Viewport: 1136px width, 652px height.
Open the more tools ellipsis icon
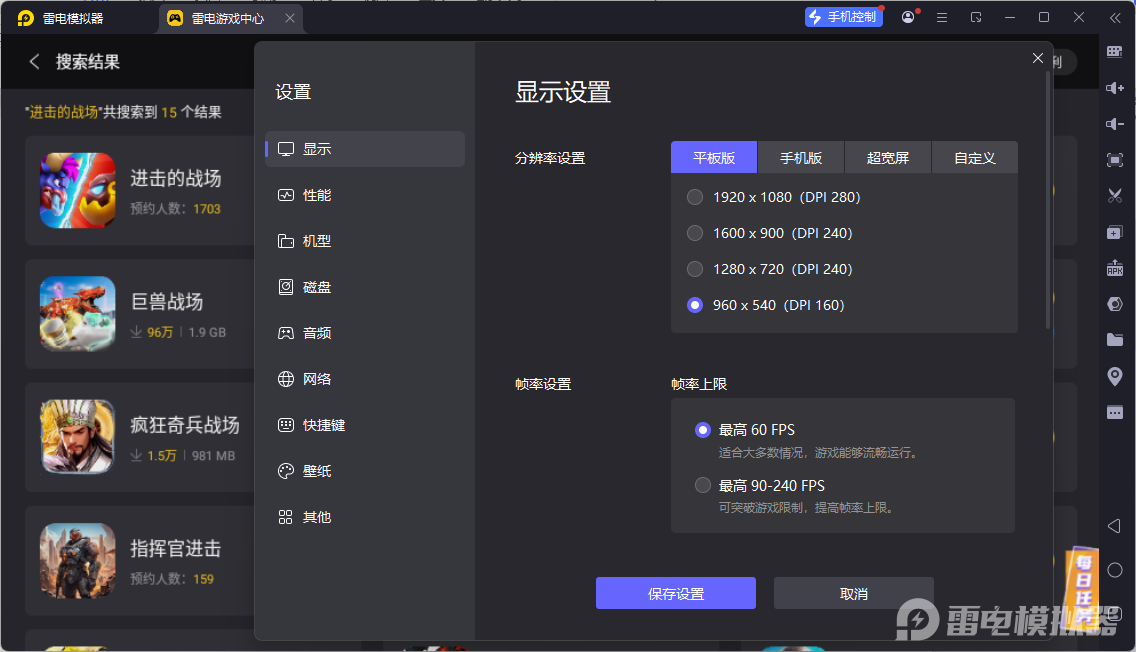click(x=1115, y=412)
